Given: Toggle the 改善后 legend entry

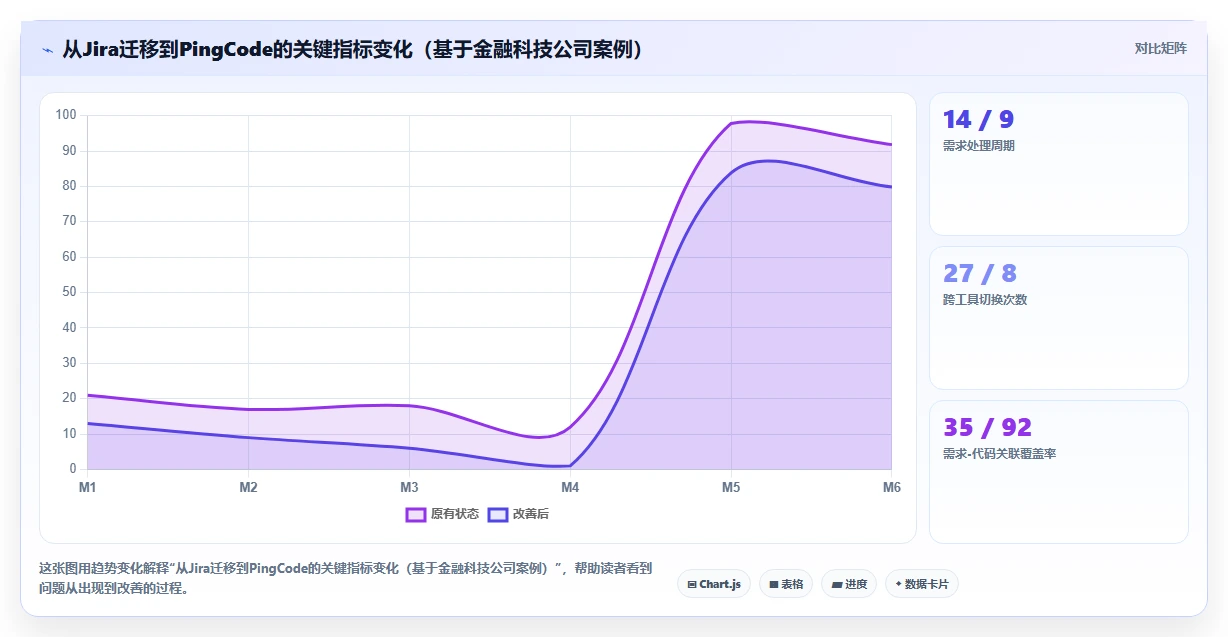Looking at the screenshot, I should point(518,514).
